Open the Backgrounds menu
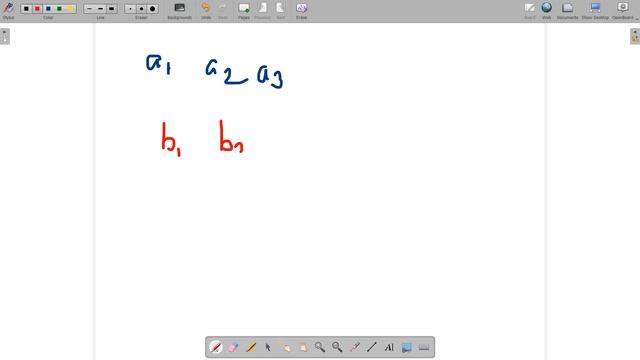Screen dimensions: 640x360 coord(180,11)
